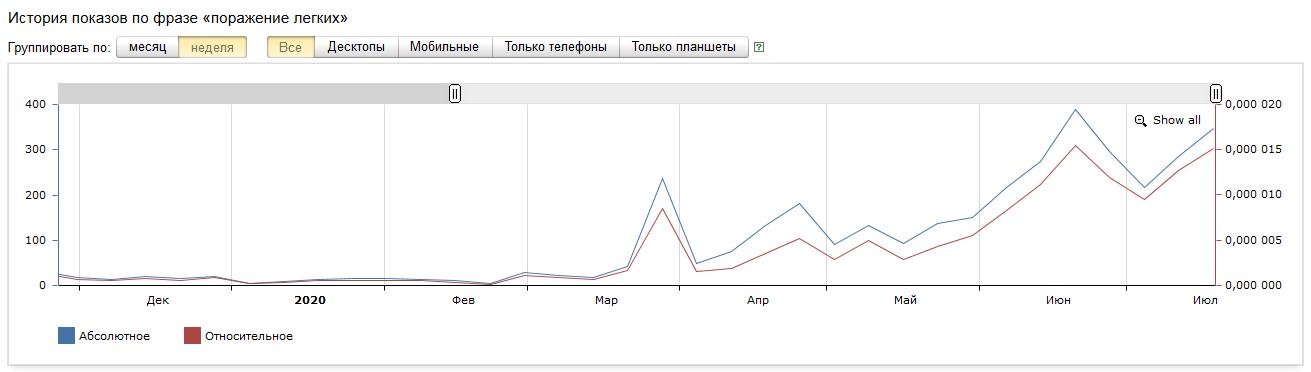Click the gray selected scrollbar range

[256, 93]
